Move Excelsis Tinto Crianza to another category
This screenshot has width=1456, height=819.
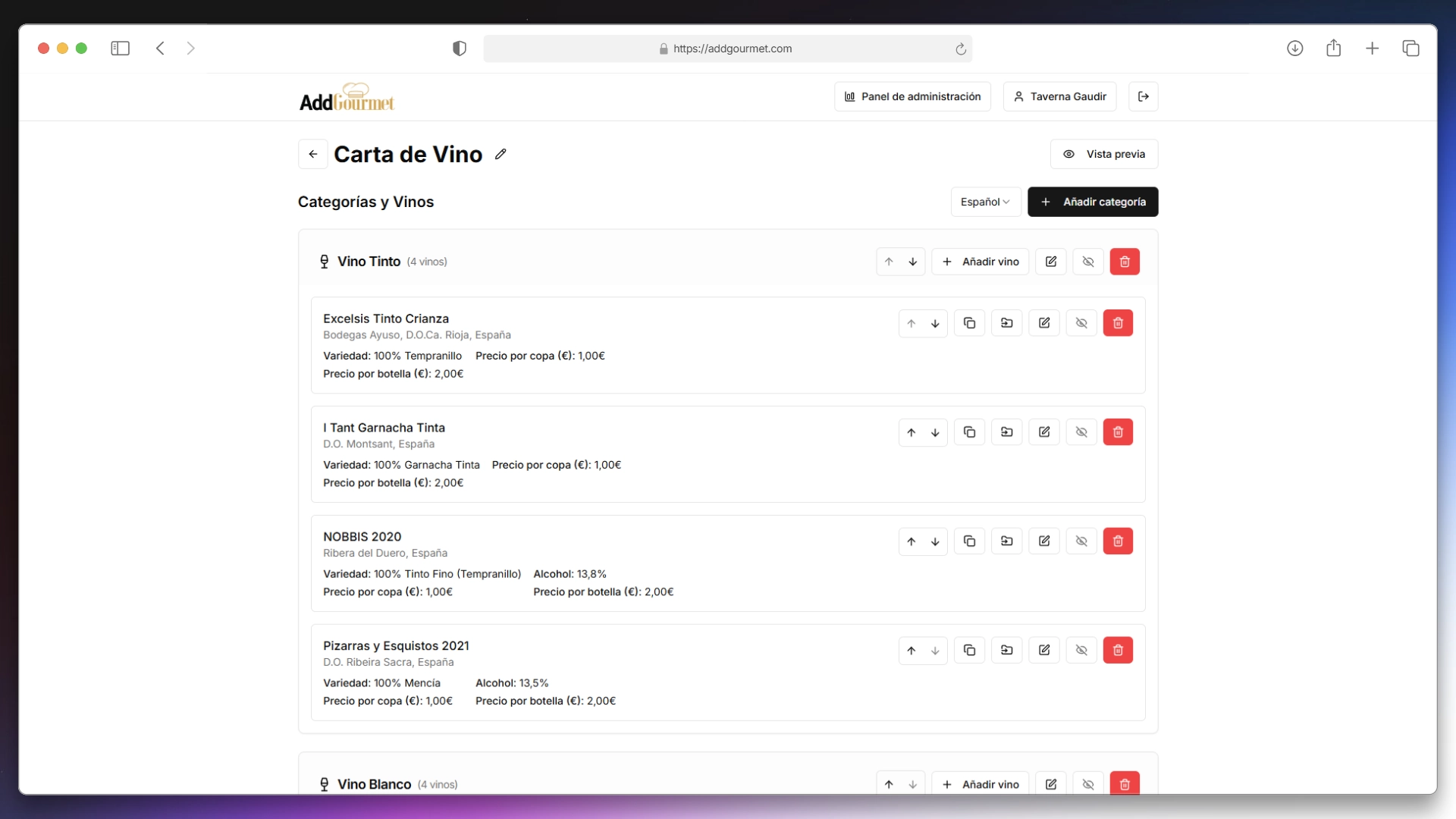(1007, 323)
